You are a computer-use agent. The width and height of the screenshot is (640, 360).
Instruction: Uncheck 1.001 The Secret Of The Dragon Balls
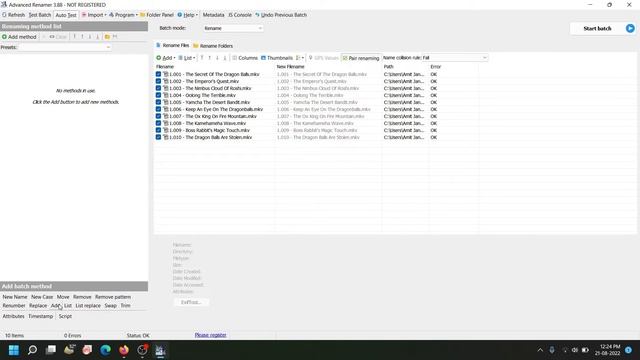pyautogui.click(x=158, y=74)
